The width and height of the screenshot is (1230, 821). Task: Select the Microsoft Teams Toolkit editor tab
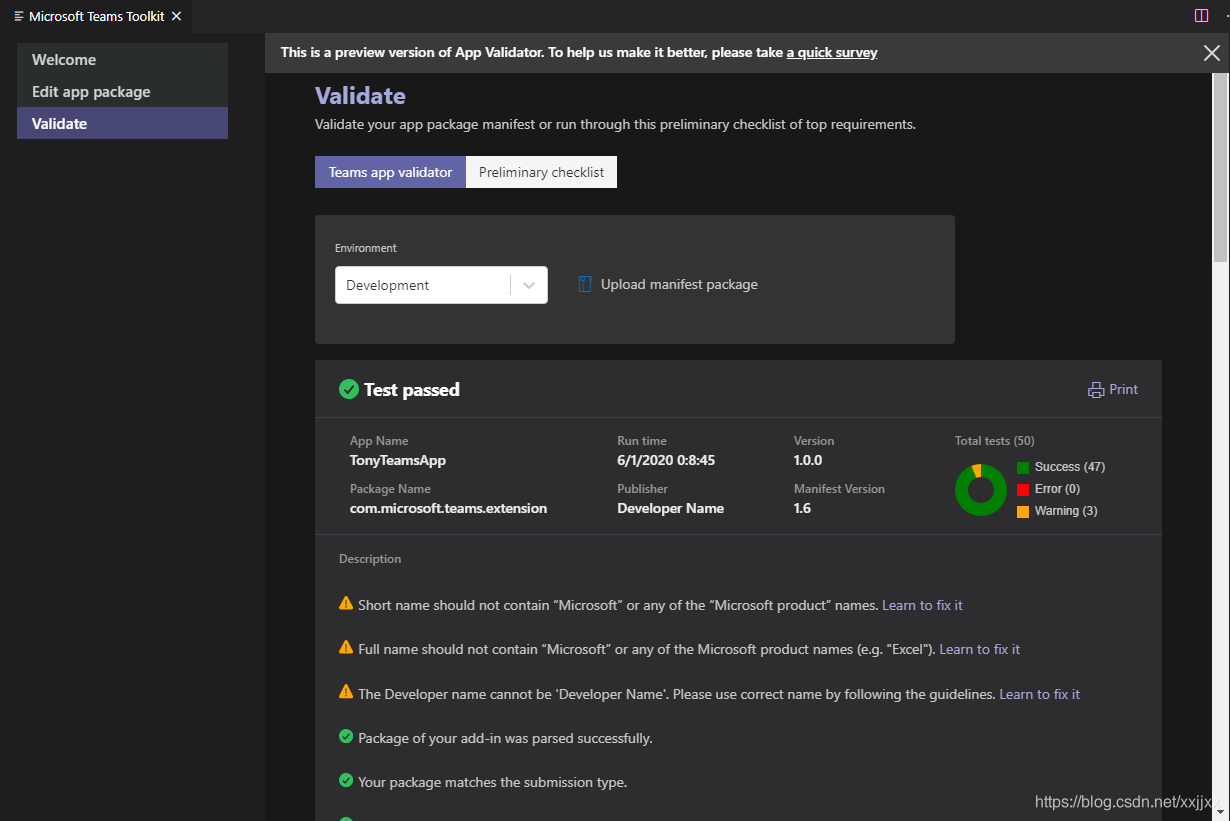pyautogui.click(x=96, y=16)
